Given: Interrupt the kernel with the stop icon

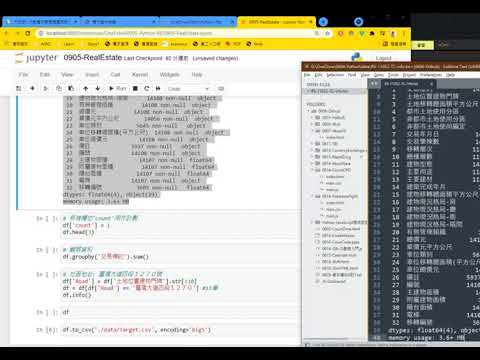Looking at the screenshot, I should [x=135, y=88].
